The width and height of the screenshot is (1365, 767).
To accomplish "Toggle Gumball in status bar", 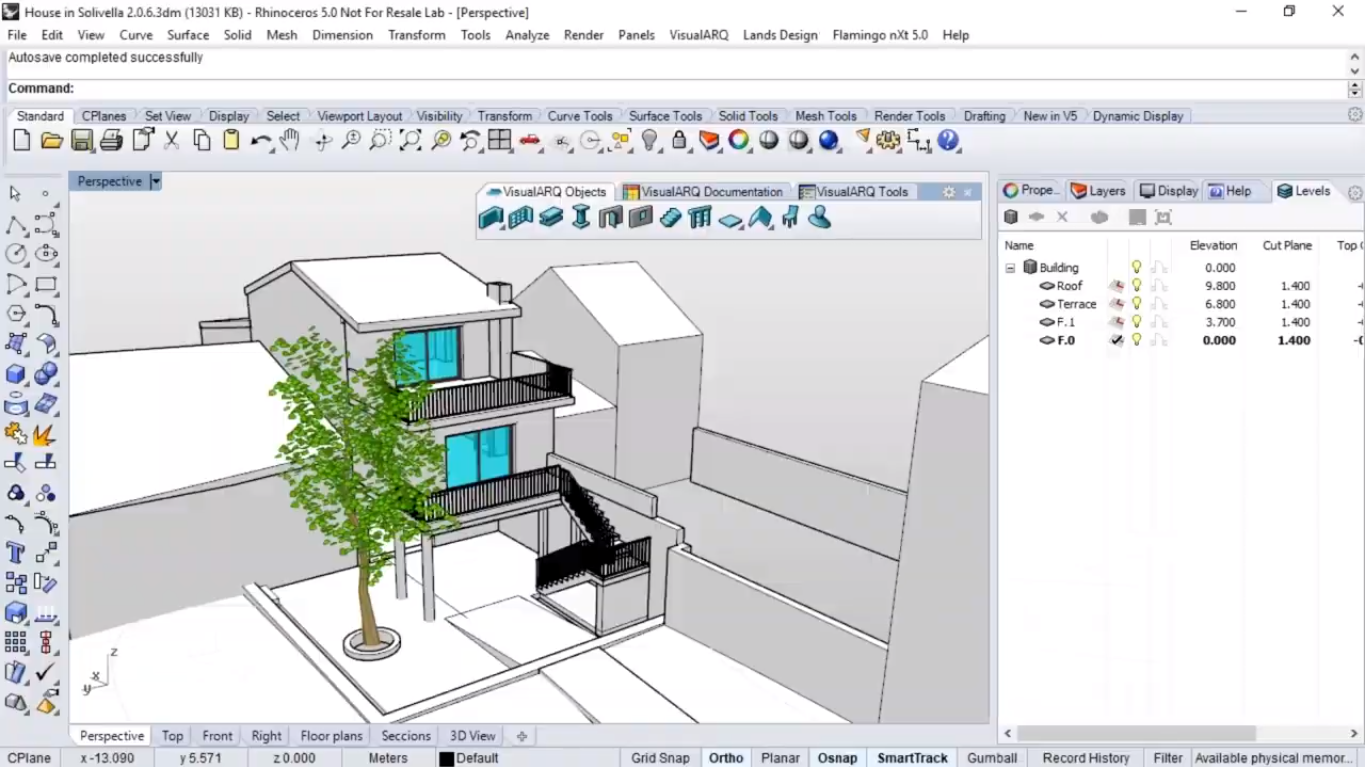I will pyautogui.click(x=992, y=758).
